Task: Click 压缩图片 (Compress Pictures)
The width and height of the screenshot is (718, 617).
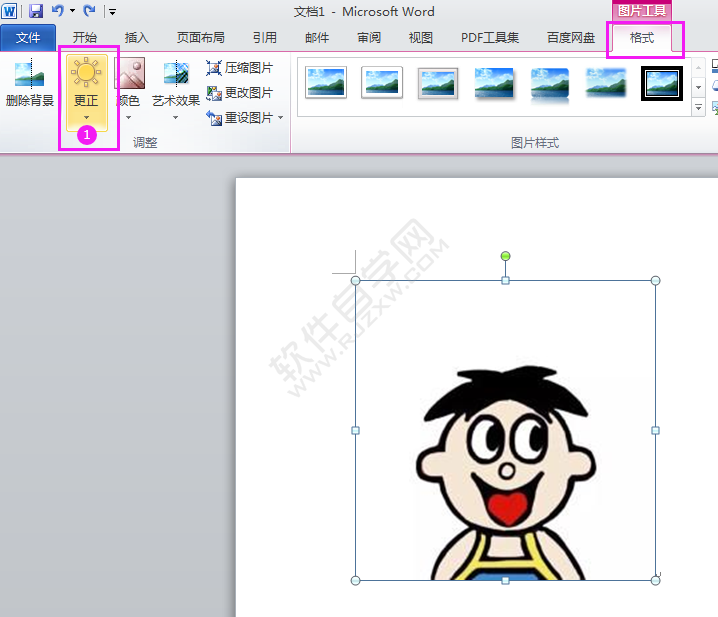Action: [239, 68]
